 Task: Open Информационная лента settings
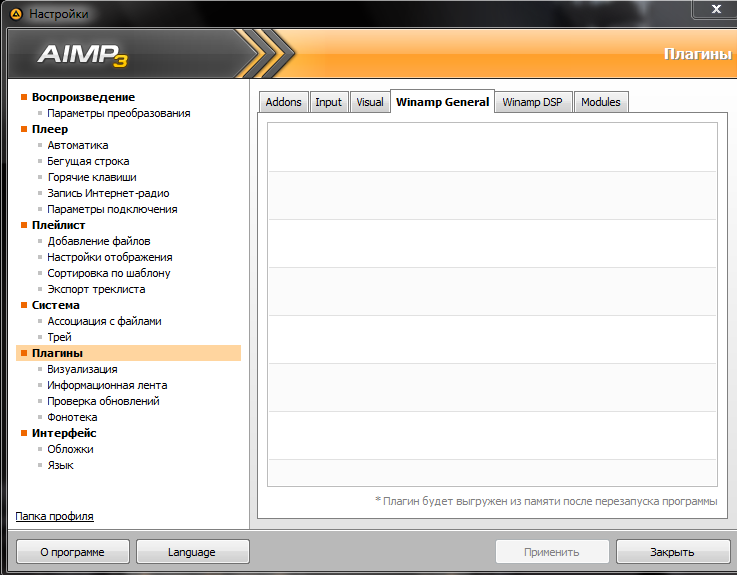(x=107, y=385)
